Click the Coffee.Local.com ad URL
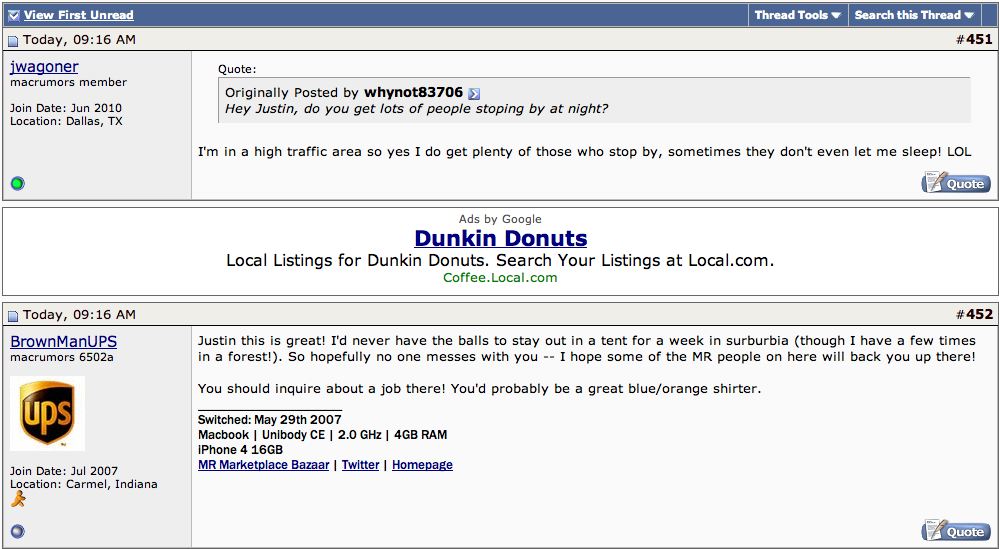Viewport: 999px width, 549px height. tap(500, 278)
